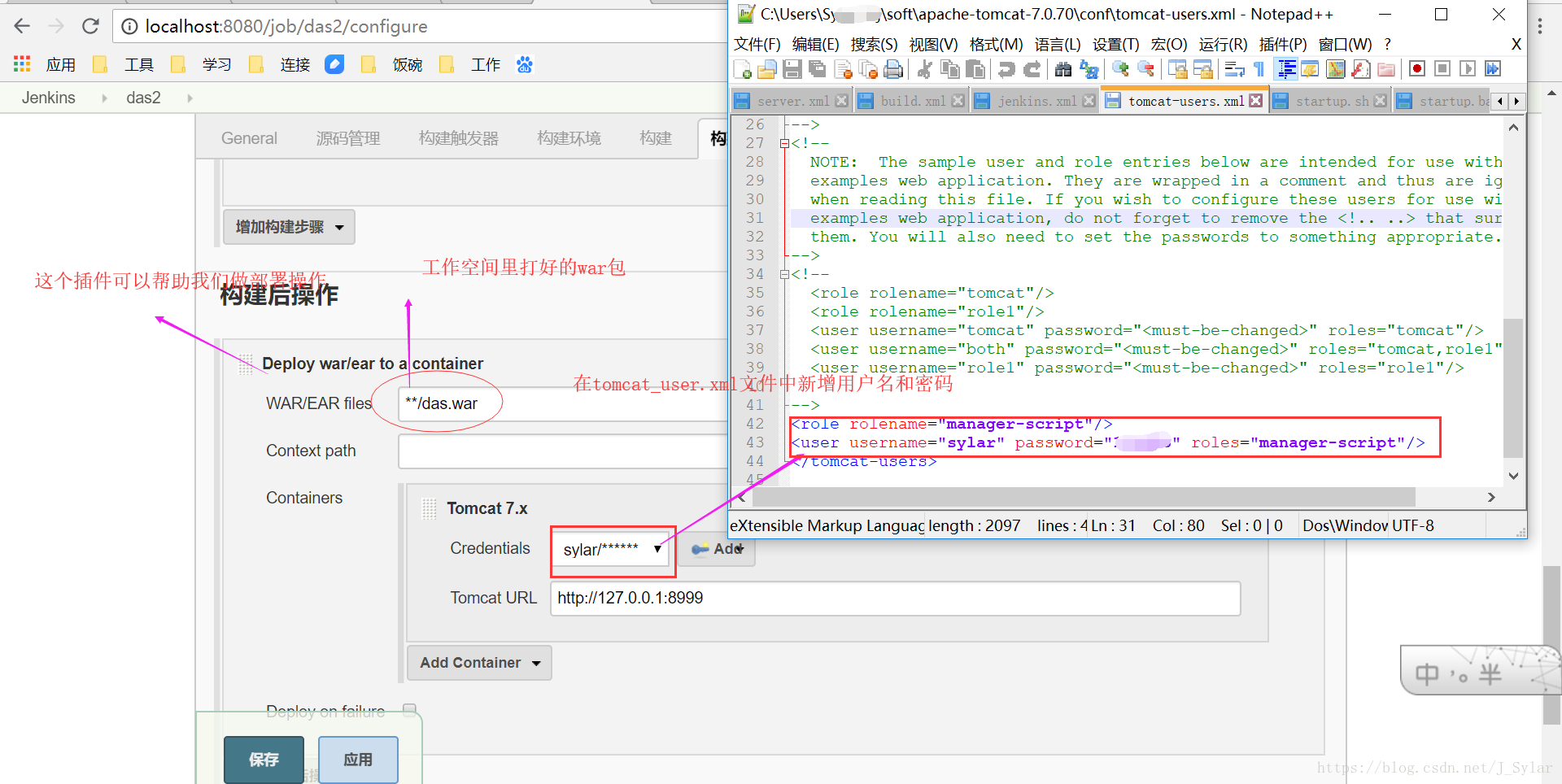Open the Document Map icon in Notepad++
1562x784 pixels.
[x=1336, y=69]
